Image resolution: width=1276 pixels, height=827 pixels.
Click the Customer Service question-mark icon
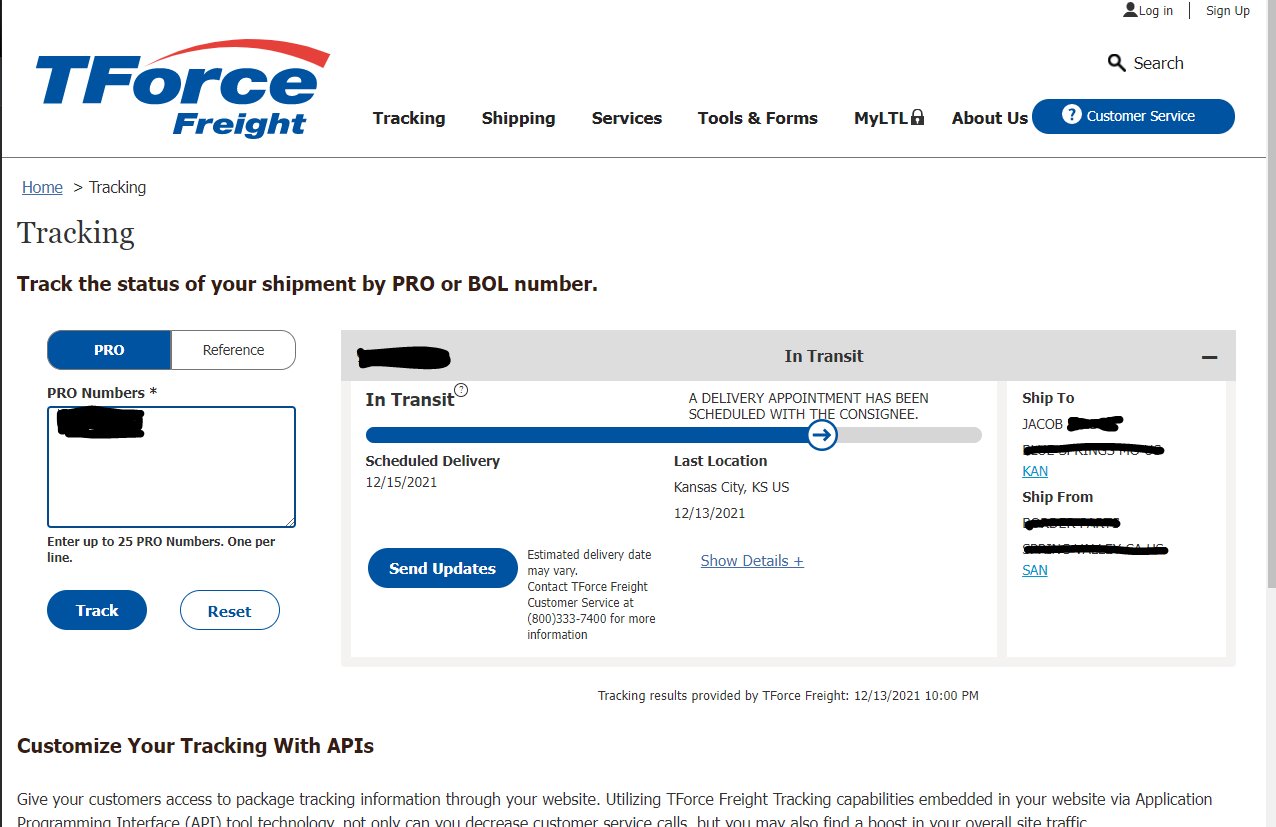tap(1071, 115)
